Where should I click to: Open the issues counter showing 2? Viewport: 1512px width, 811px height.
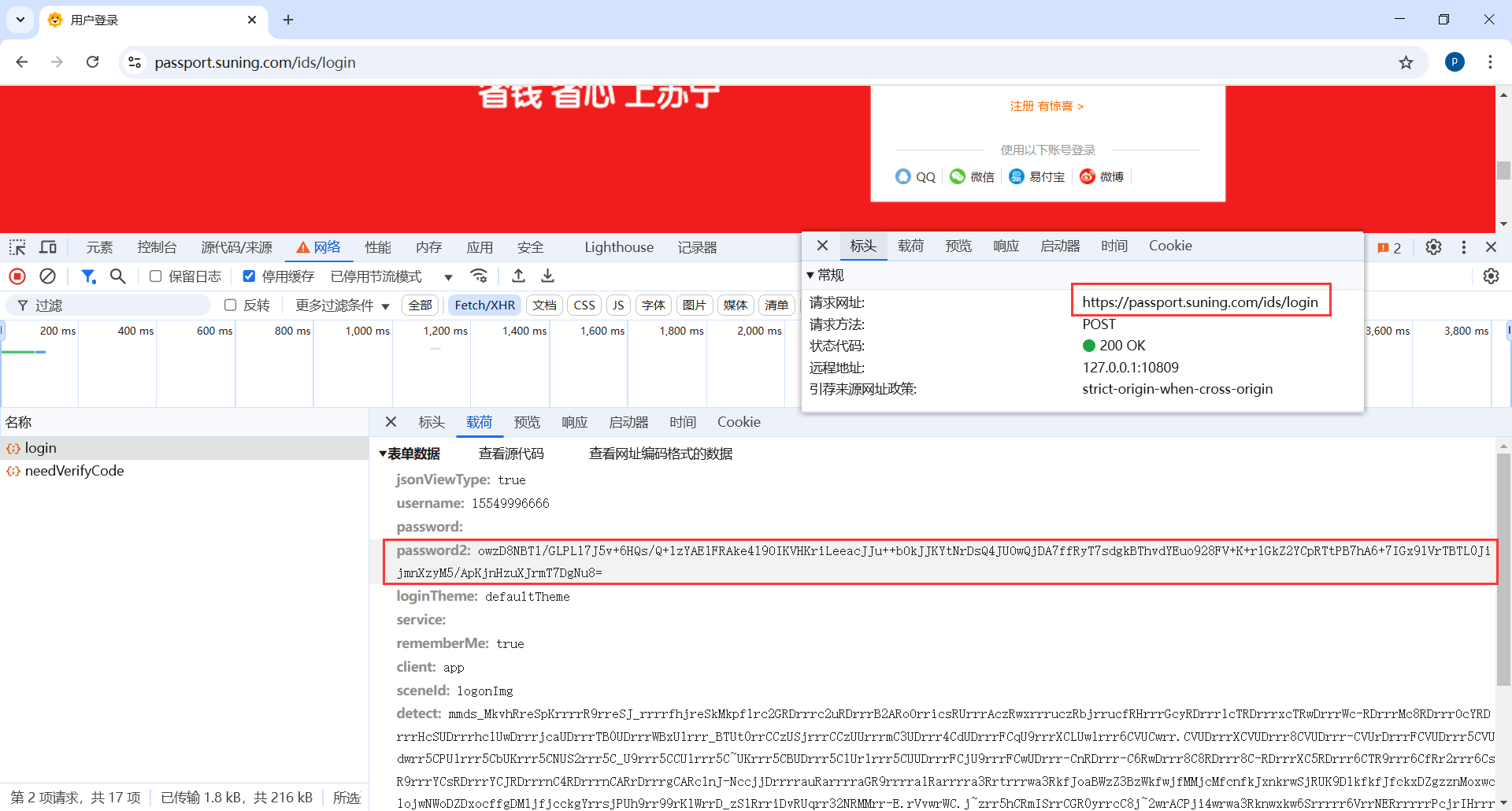[x=1389, y=248]
